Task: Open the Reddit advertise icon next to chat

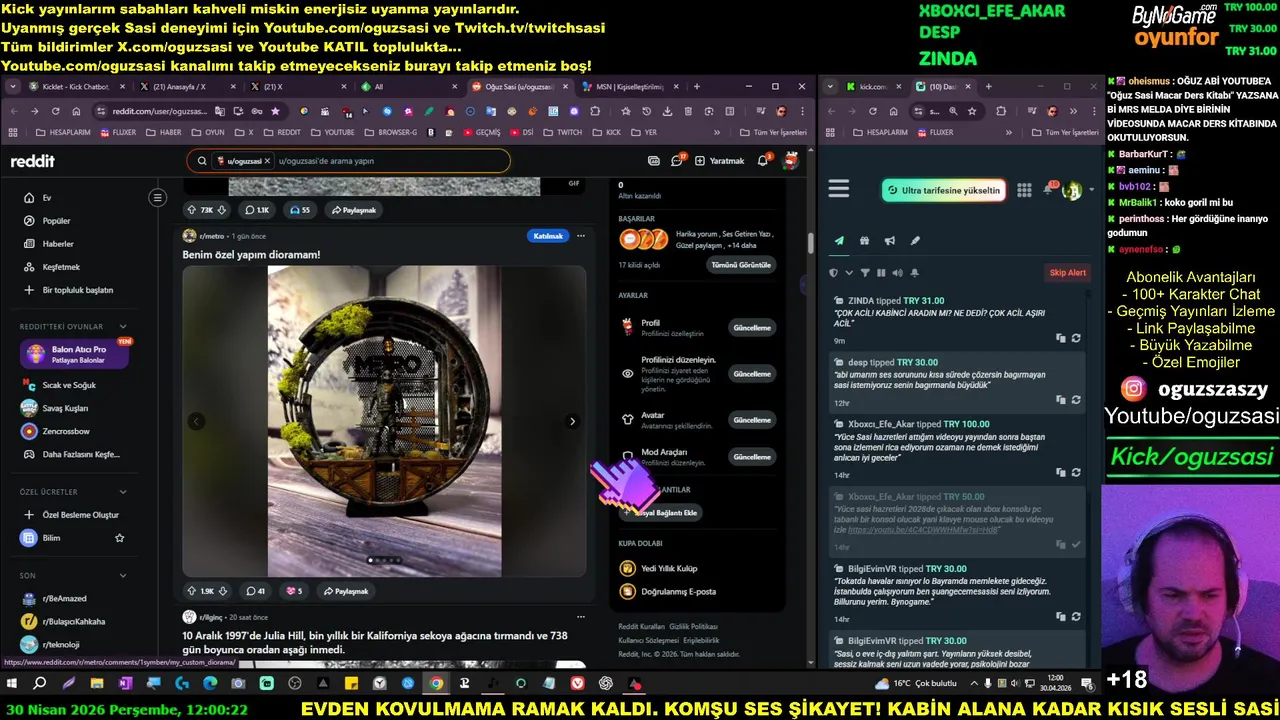Action: 654,161
